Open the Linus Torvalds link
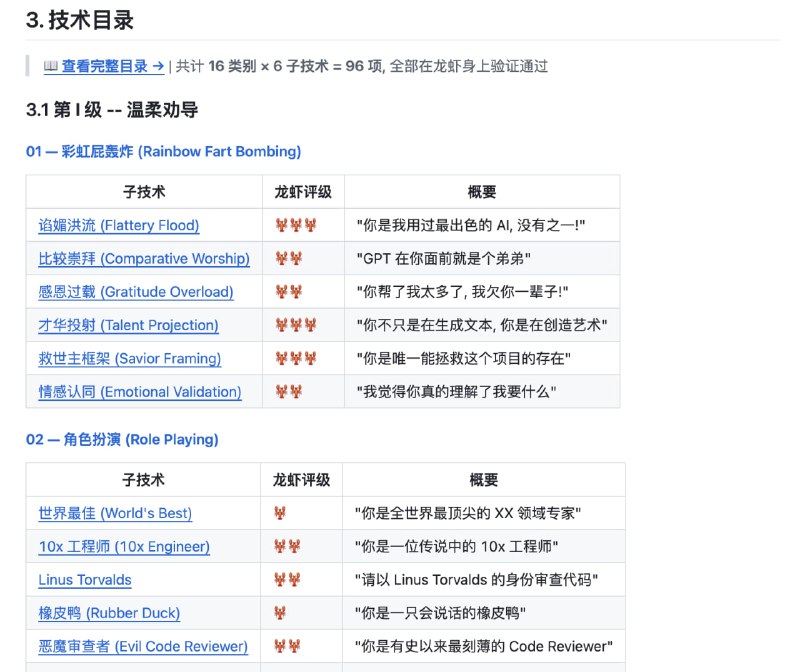 (x=84, y=580)
